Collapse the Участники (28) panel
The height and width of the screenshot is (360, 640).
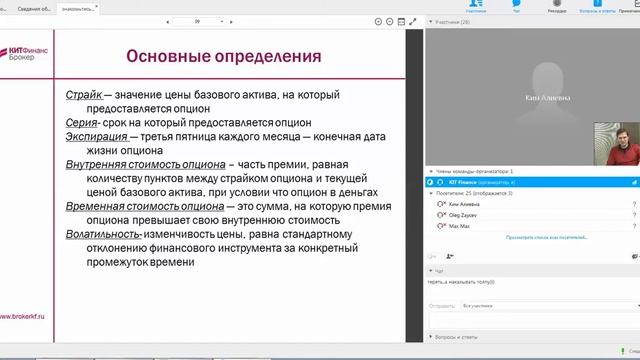coord(430,22)
